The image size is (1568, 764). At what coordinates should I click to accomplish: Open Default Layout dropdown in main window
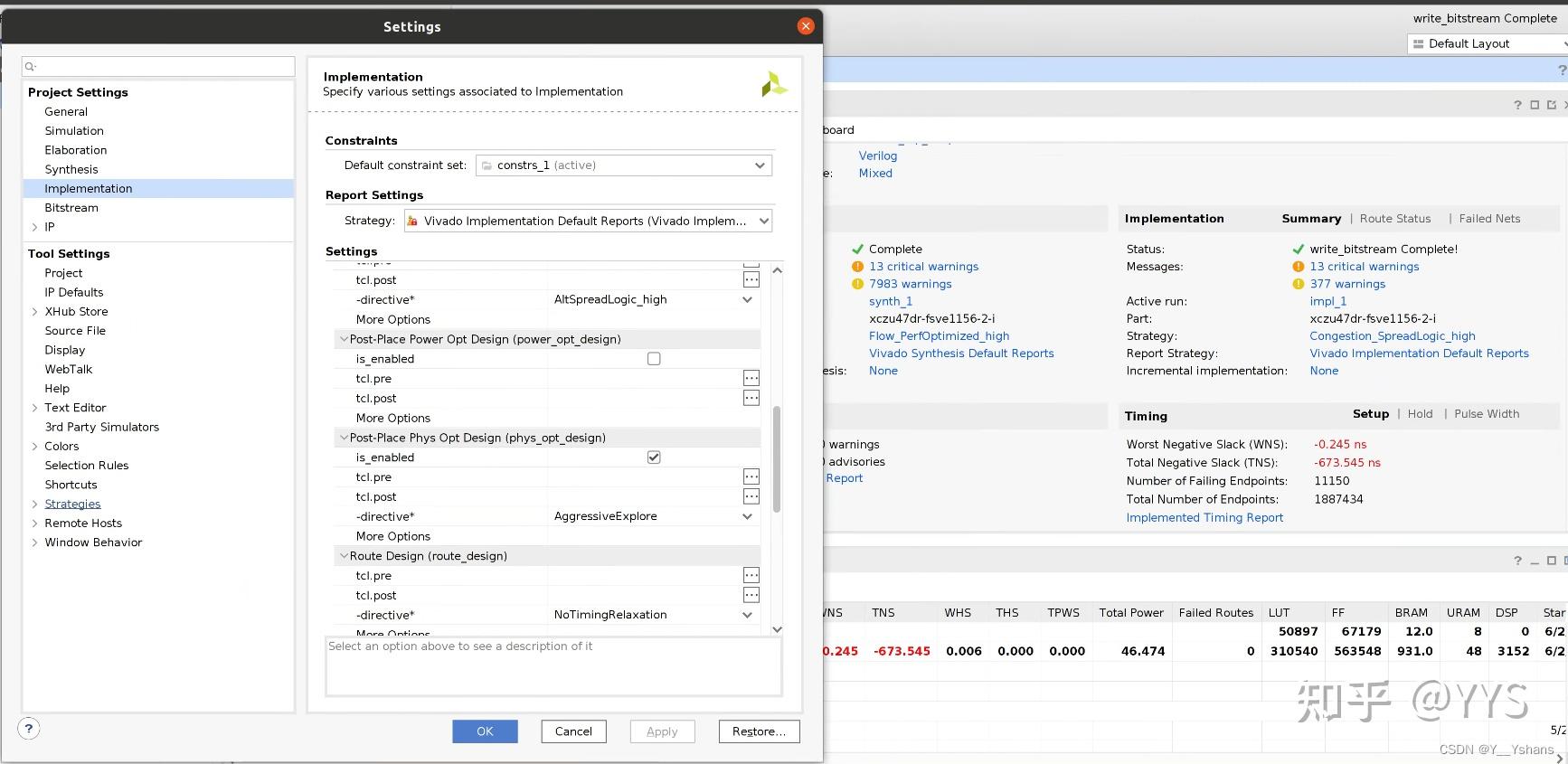pyautogui.click(x=1487, y=43)
